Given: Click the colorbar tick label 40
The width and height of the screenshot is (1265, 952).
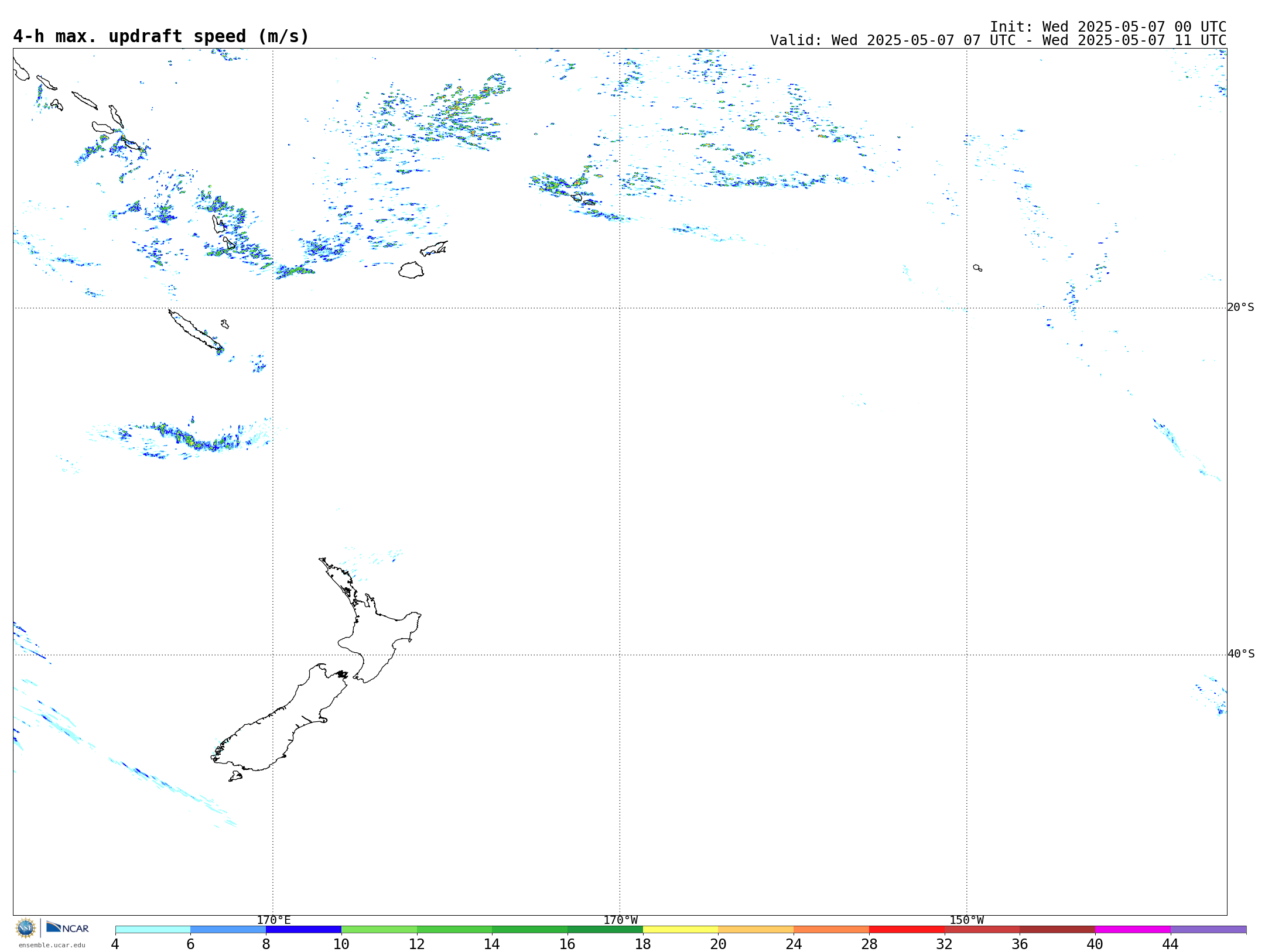Looking at the screenshot, I should pyautogui.click(x=1095, y=944).
